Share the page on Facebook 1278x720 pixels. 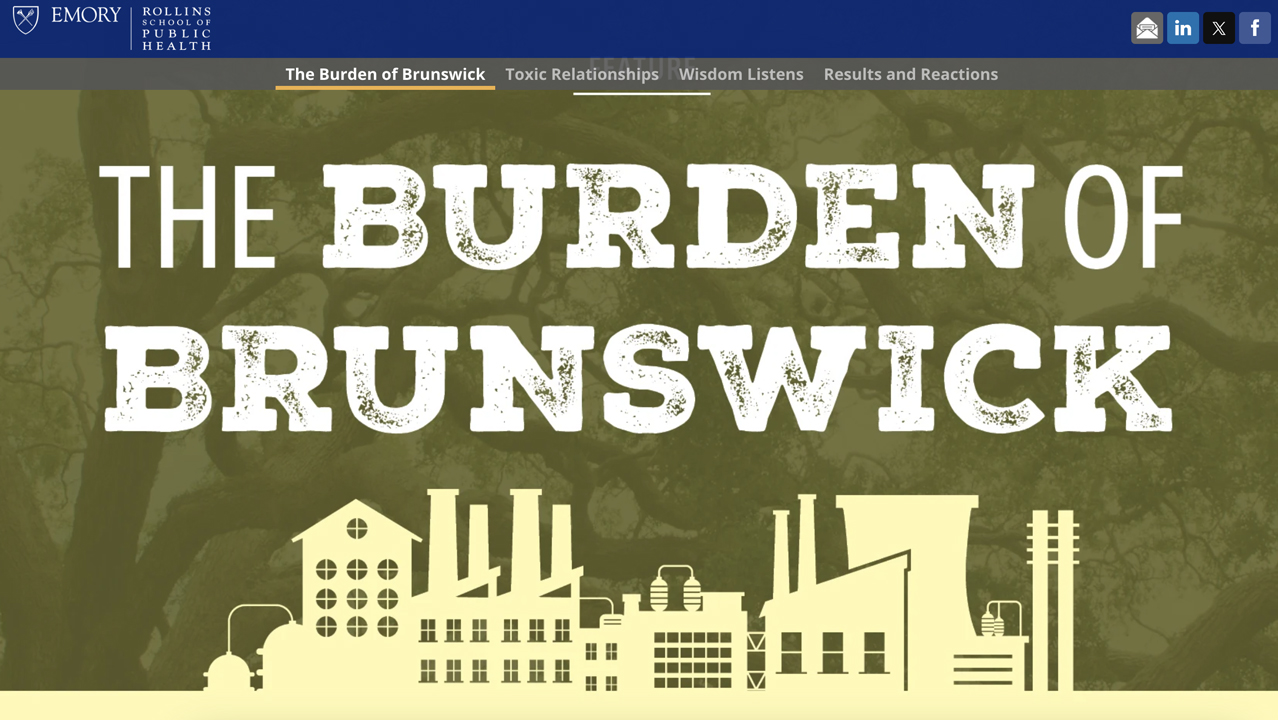(x=1255, y=28)
